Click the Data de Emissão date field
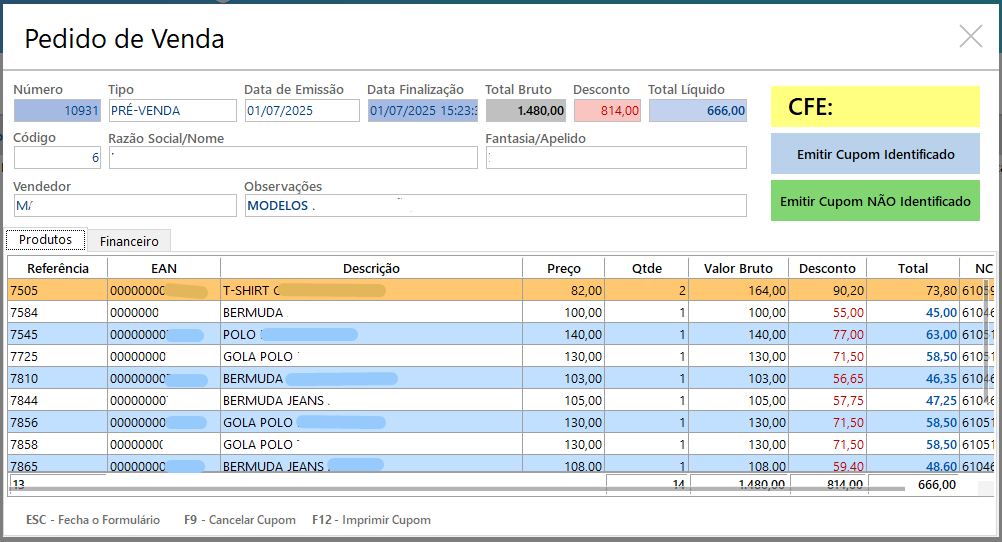Screen dimensions: 1002x542 301,110
